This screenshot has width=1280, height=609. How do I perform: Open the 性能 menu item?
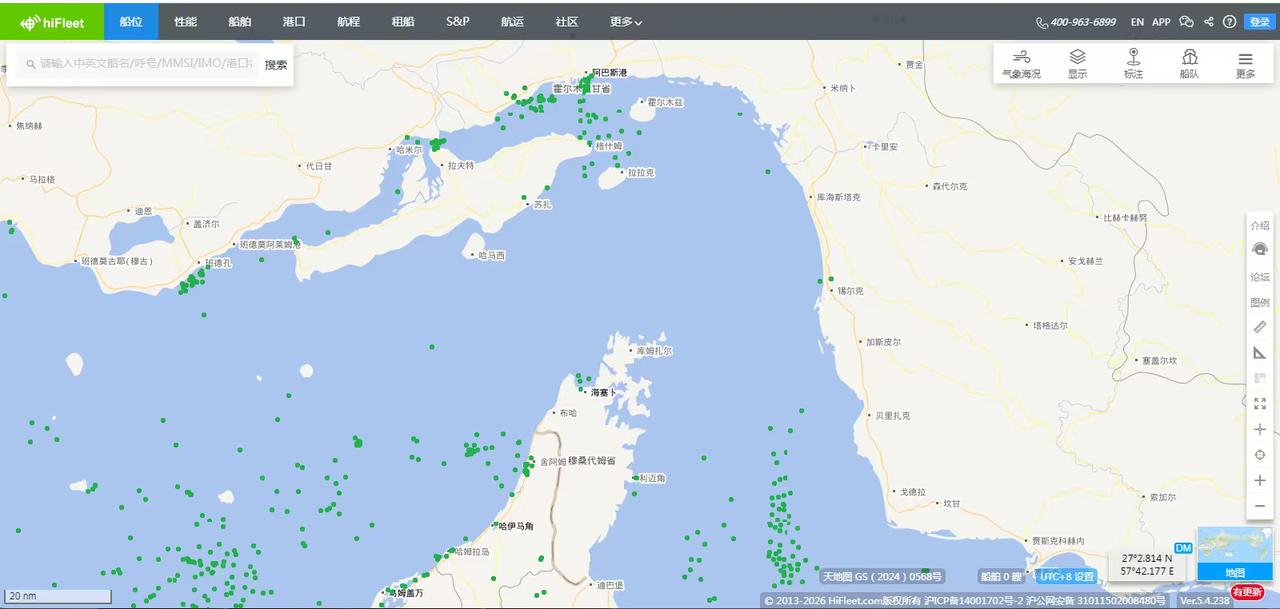tap(185, 21)
